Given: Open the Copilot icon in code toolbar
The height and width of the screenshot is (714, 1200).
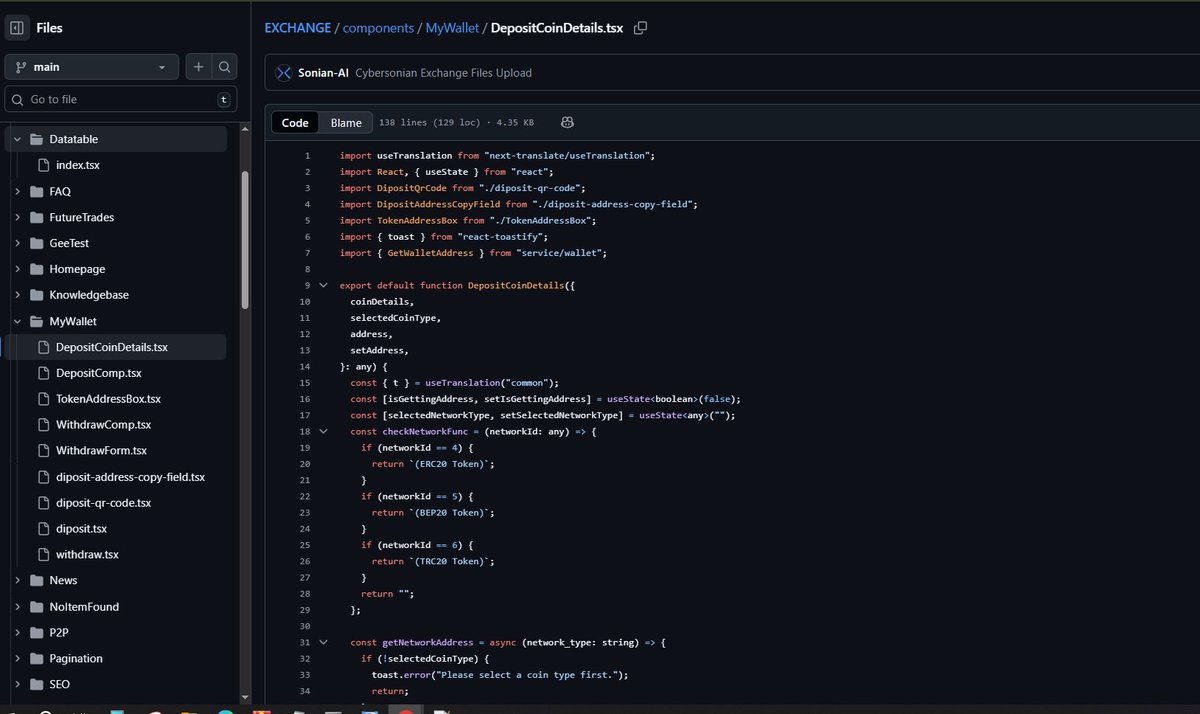Looking at the screenshot, I should (567, 122).
